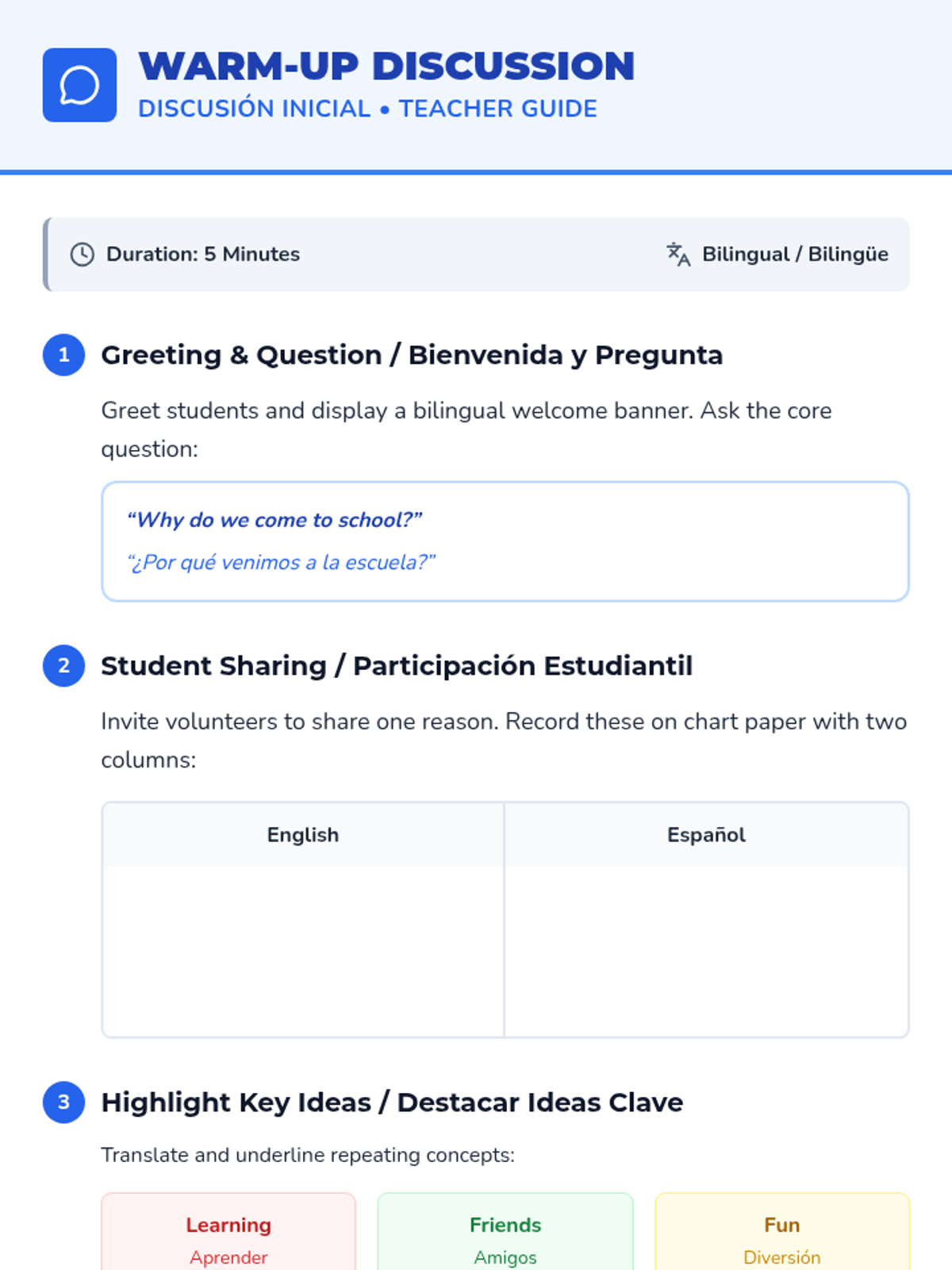Click the empty cell under Español
Screen dimensions: 952x1270
(x=706, y=951)
